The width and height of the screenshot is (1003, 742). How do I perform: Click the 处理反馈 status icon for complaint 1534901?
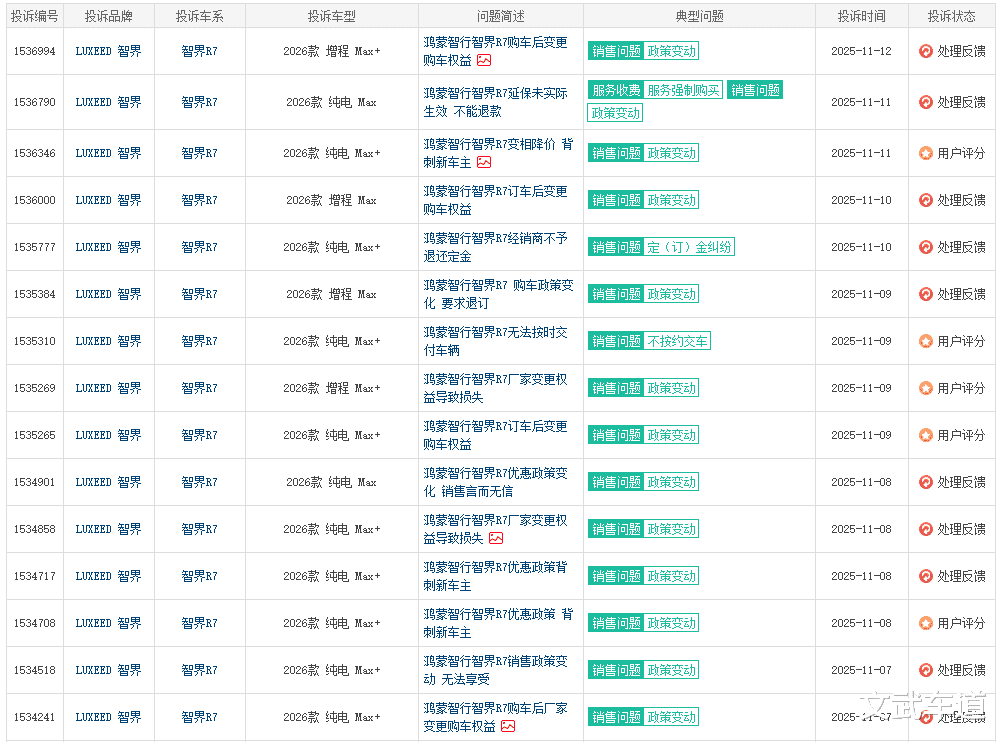tap(926, 482)
